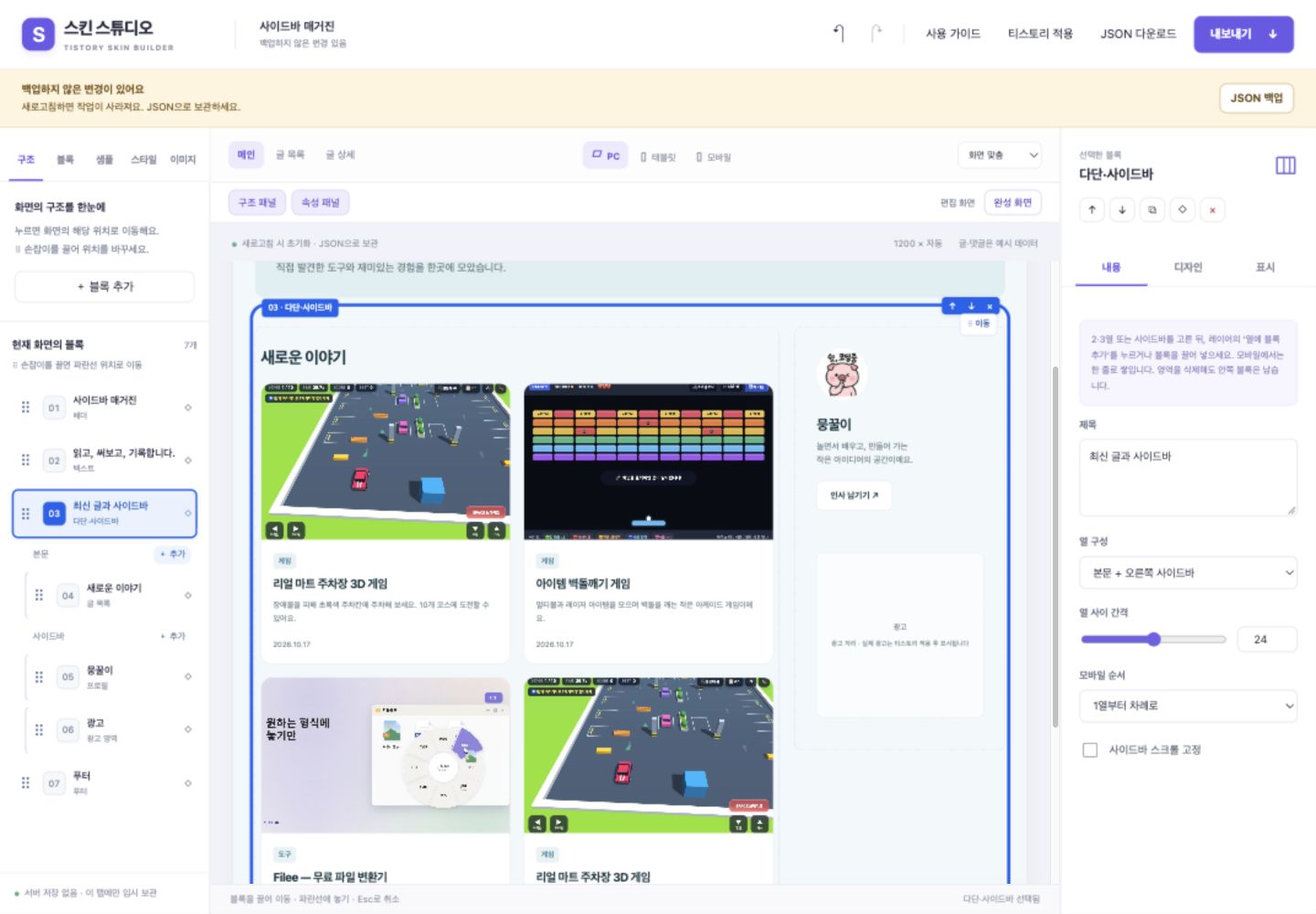Click the JSON 백업 button
The height and width of the screenshot is (914, 1316).
(x=1257, y=98)
